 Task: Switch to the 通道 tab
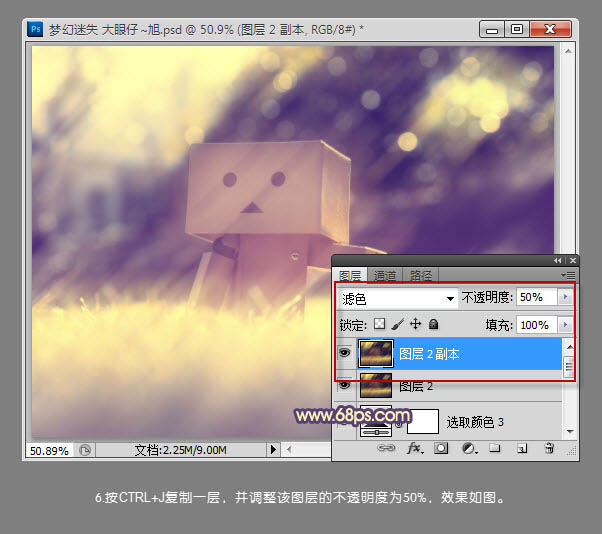click(385, 275)
